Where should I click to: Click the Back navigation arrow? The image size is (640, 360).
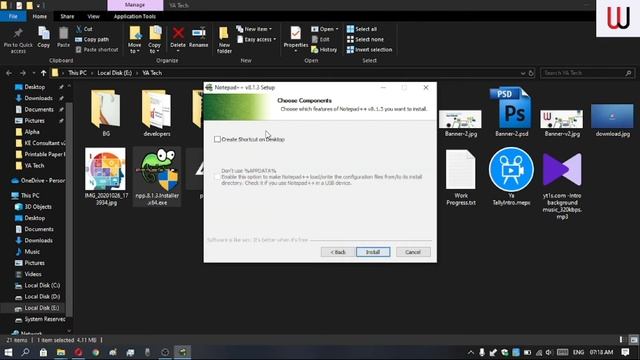click(9, 73)
